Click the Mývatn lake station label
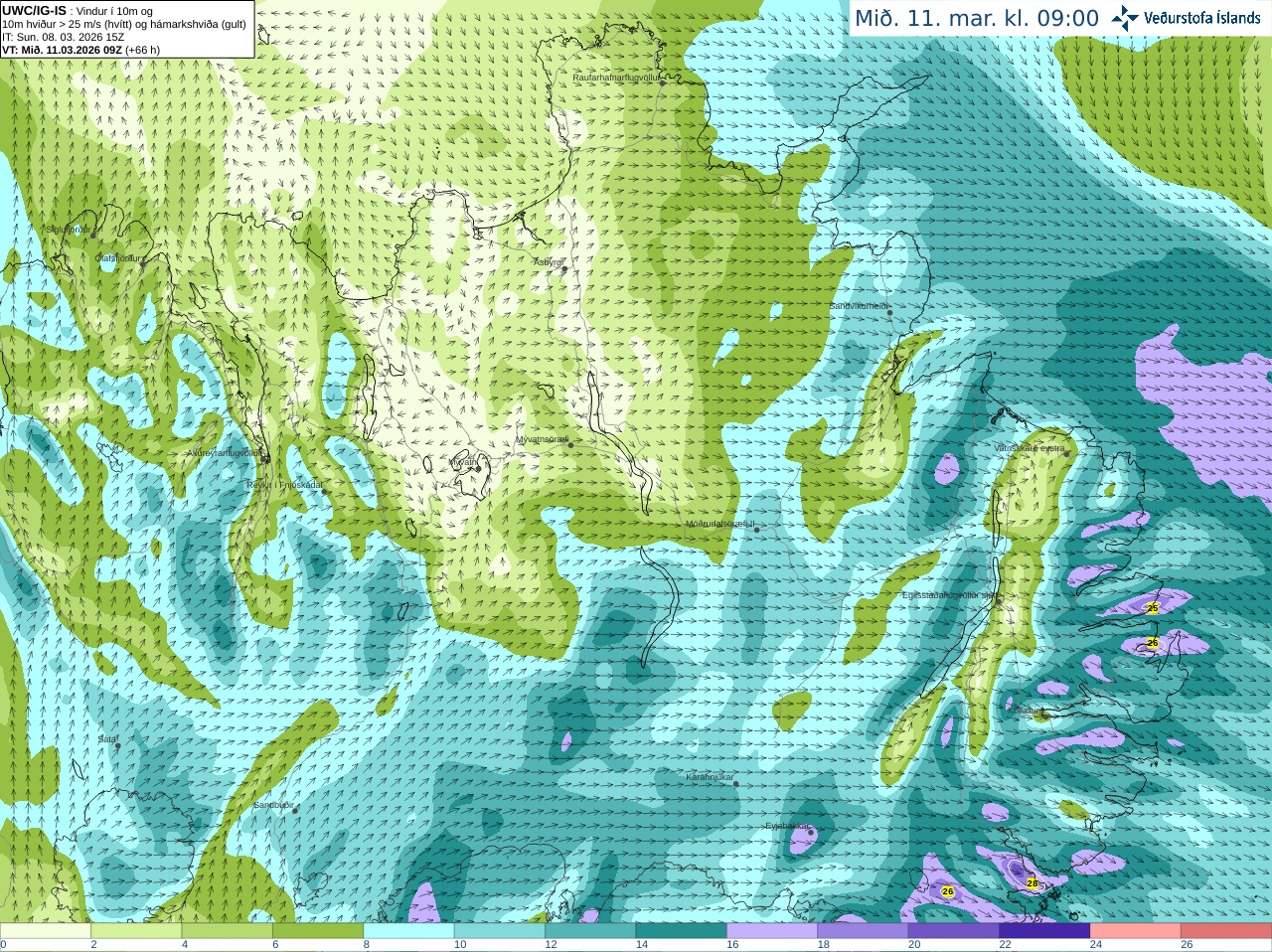This screenshot has height=952, width=1272. pos(463,462)
